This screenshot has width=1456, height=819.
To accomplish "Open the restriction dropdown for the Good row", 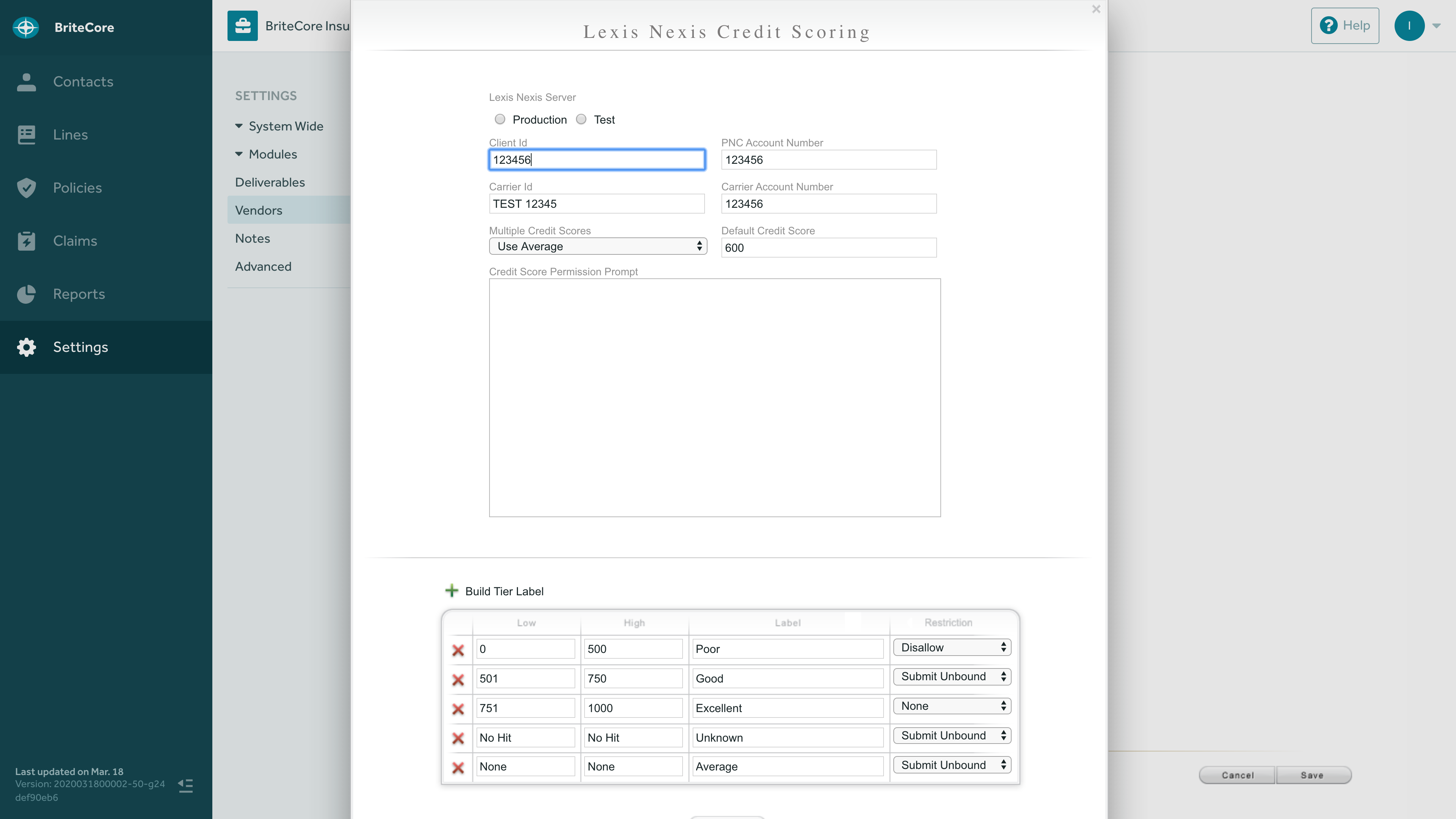I will click(952, 676).
